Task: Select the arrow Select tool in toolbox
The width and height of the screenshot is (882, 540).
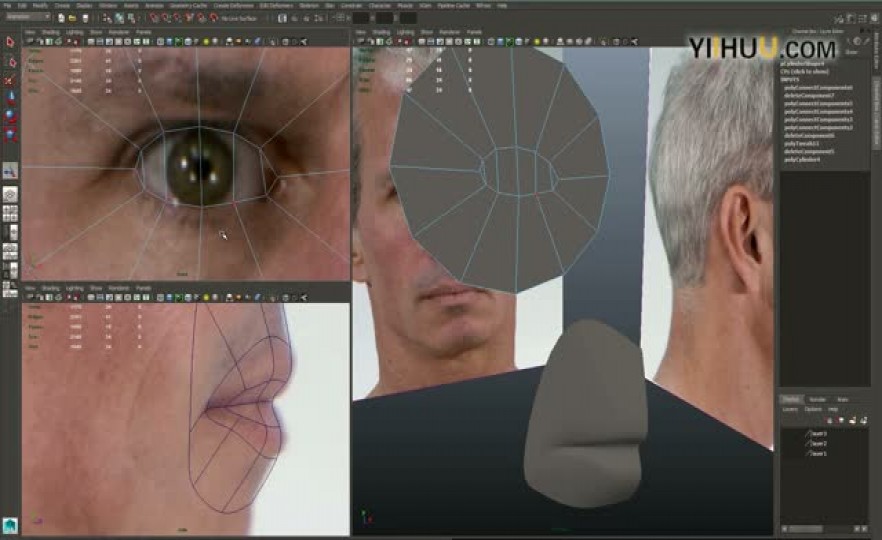Action: (x=10, y=42)
